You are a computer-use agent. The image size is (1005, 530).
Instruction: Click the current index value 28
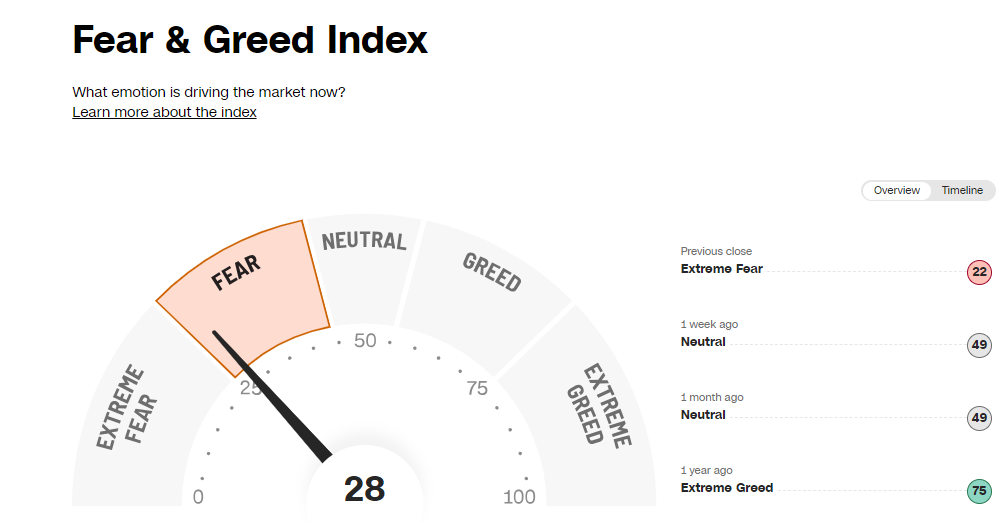(x=364, y=489)
